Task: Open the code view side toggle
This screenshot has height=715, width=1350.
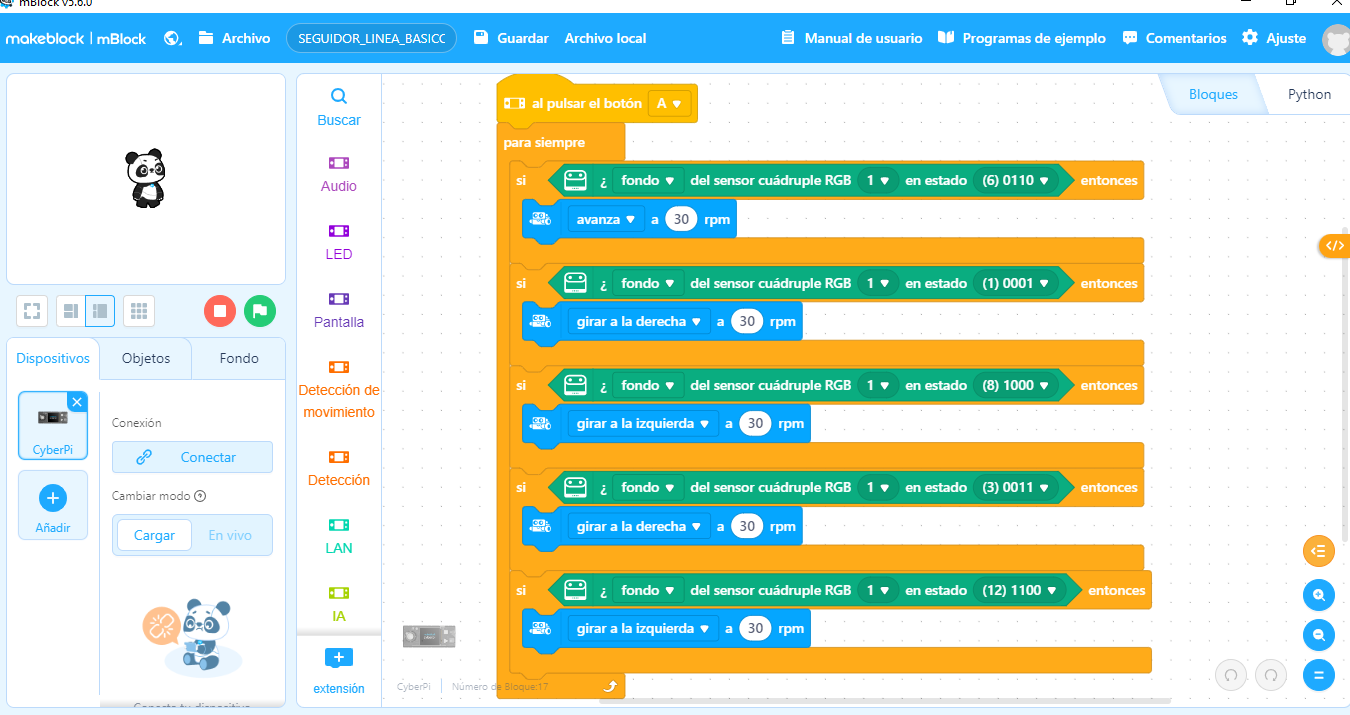Action: pyautogui.click(x=1334, y=245)
